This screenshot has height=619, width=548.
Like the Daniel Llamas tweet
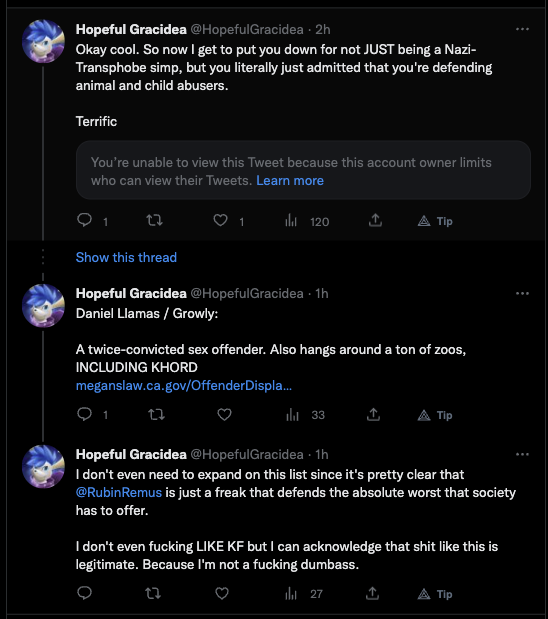224,414
